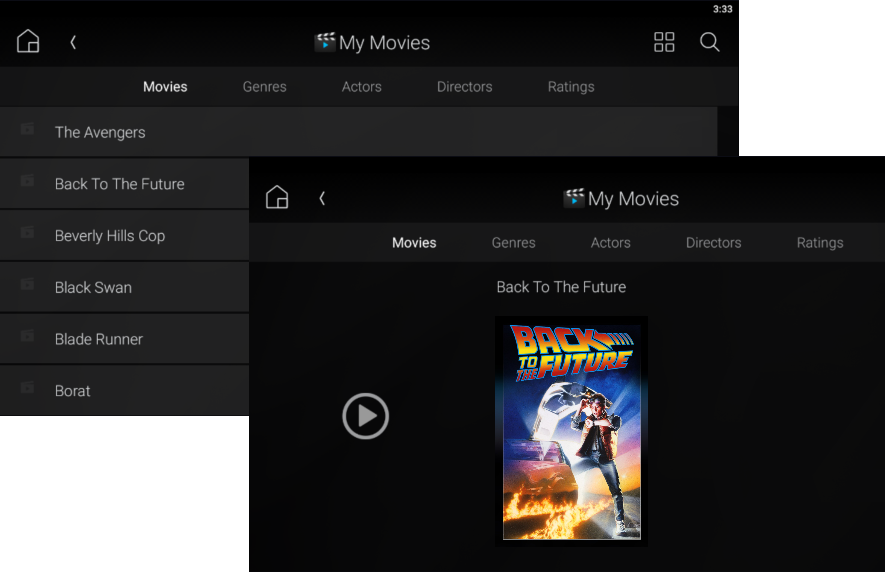Open Genres tab in list window
Viewport: 885px width, 572px height.
click(x=265, y=87)
